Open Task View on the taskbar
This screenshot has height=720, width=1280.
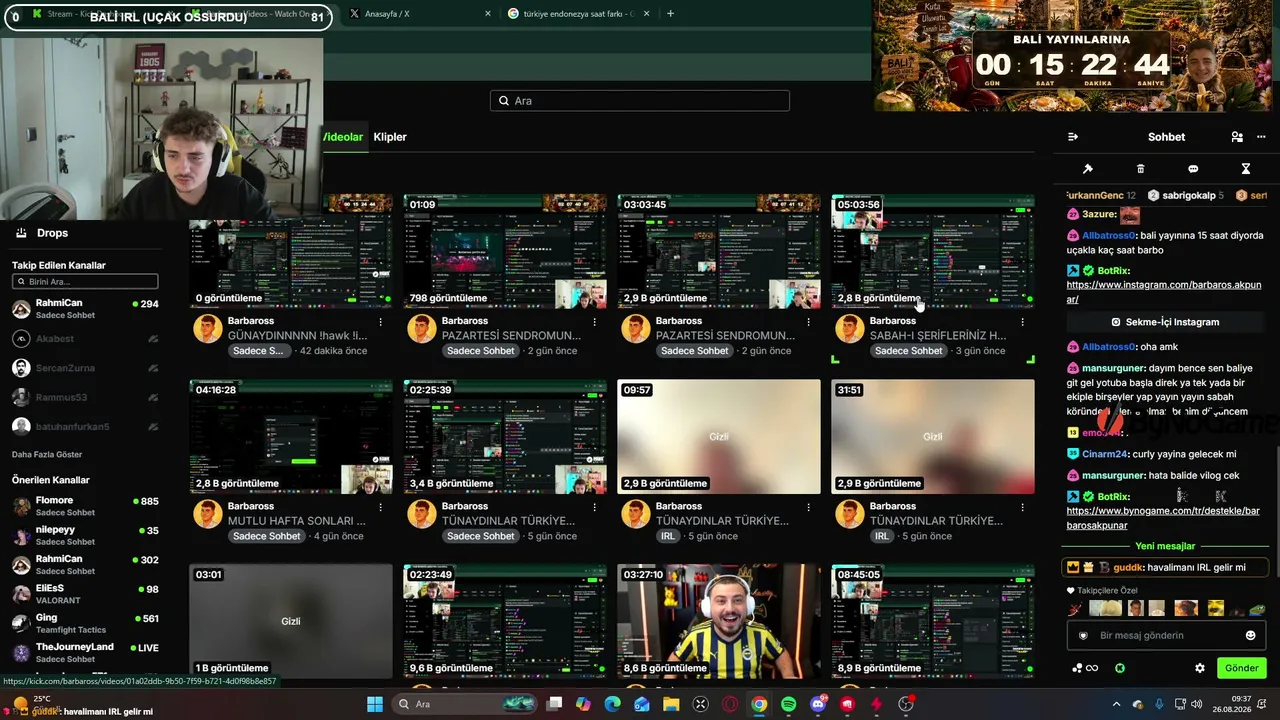tap(554, 704)
